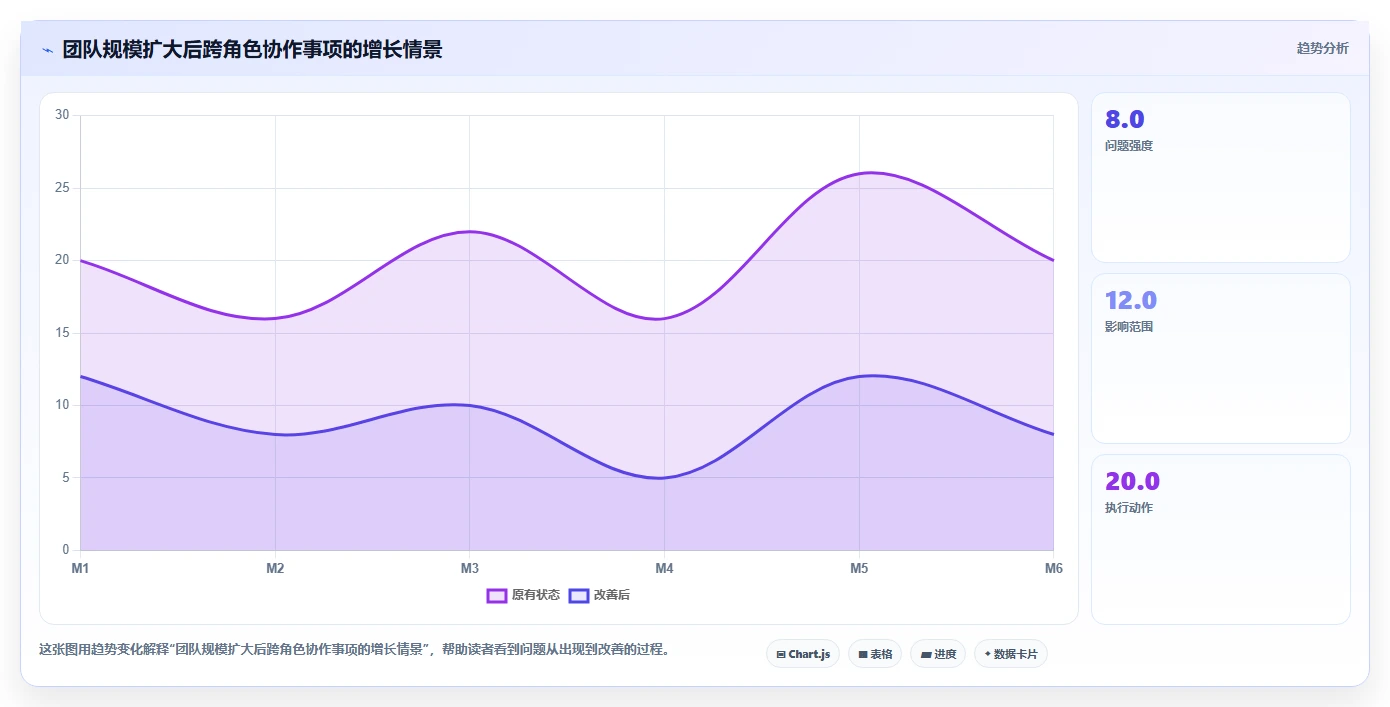Click the y-axis value 10
The image size is (1390, 707).
click(x=62, y=405)
